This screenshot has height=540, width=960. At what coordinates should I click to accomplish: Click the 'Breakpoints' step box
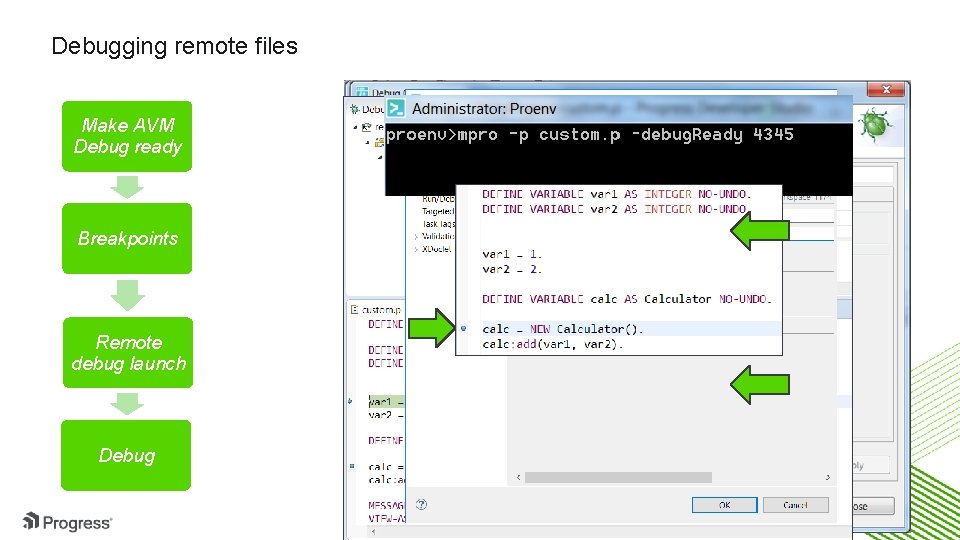coord(127,238)
